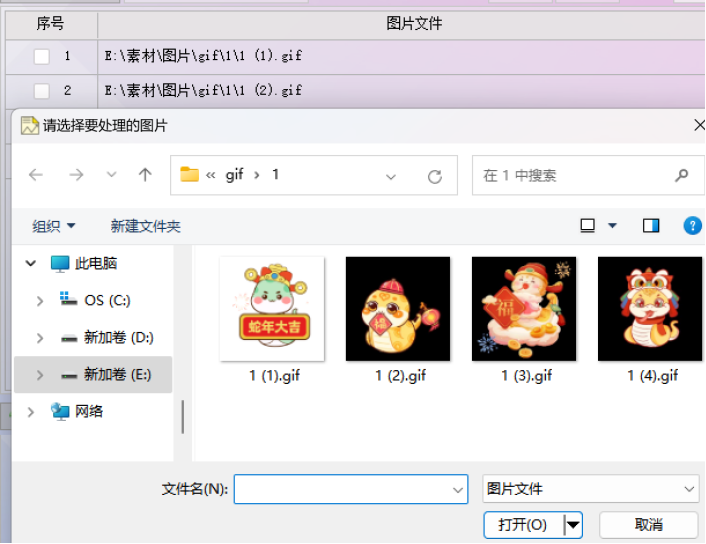Check the box for row 1

point(42,56)
